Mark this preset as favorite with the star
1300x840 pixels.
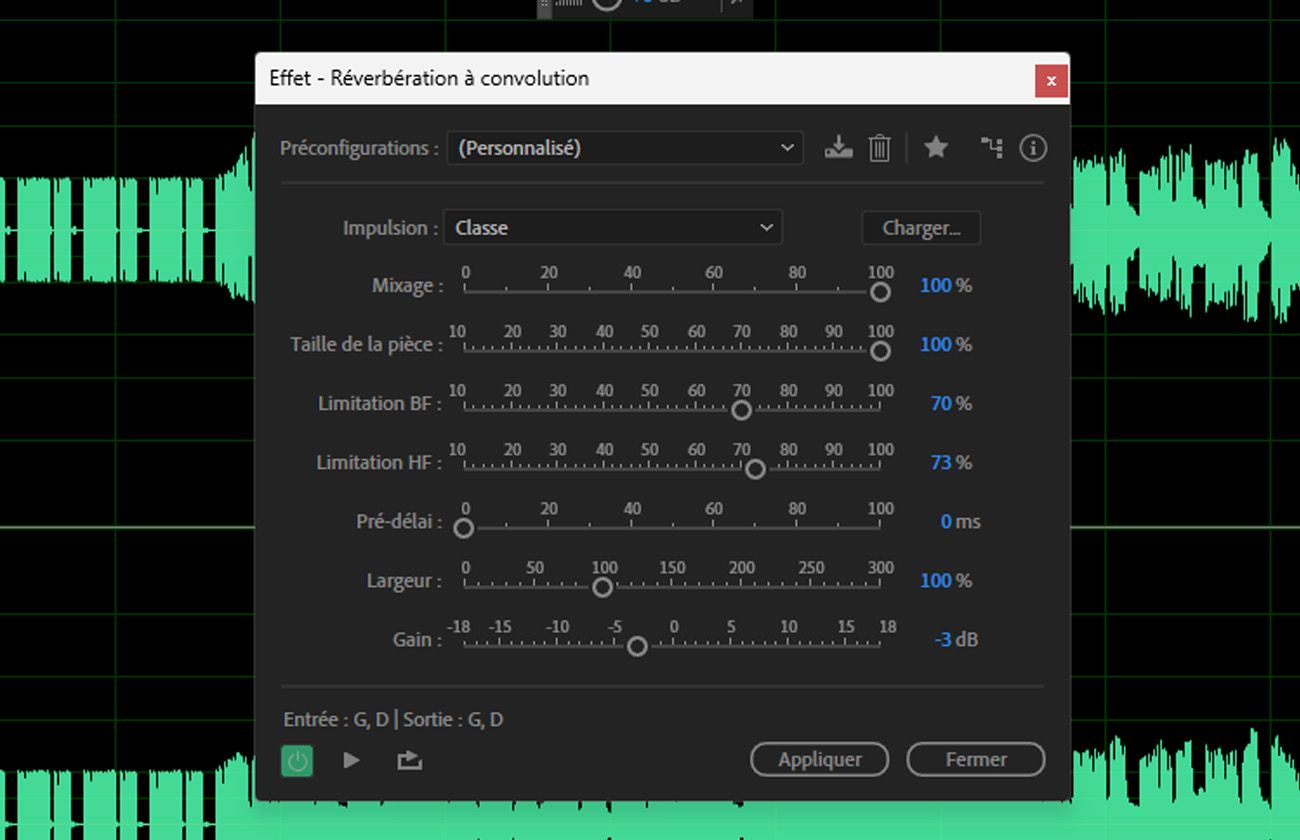935,147
